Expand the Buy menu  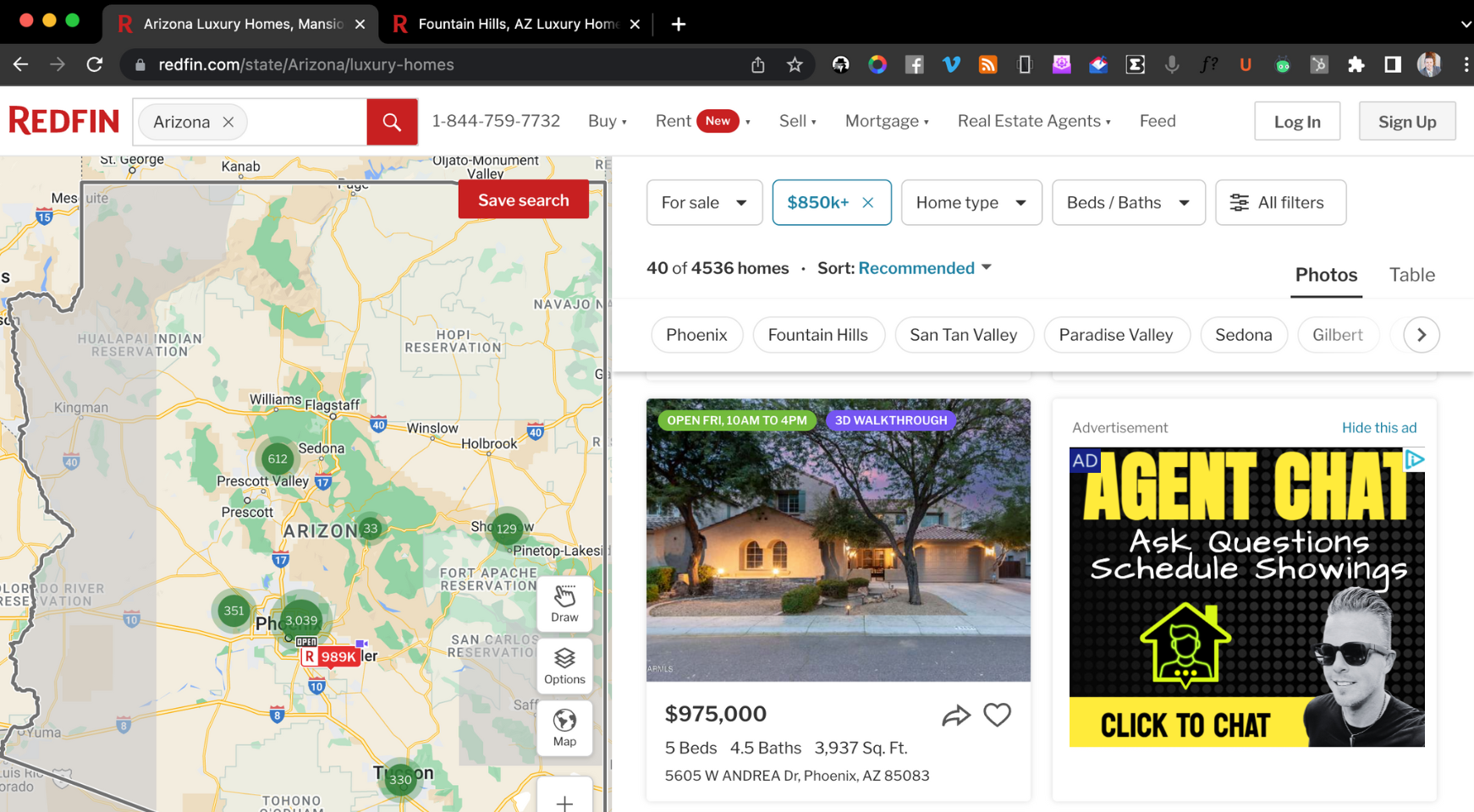point(608,121)
